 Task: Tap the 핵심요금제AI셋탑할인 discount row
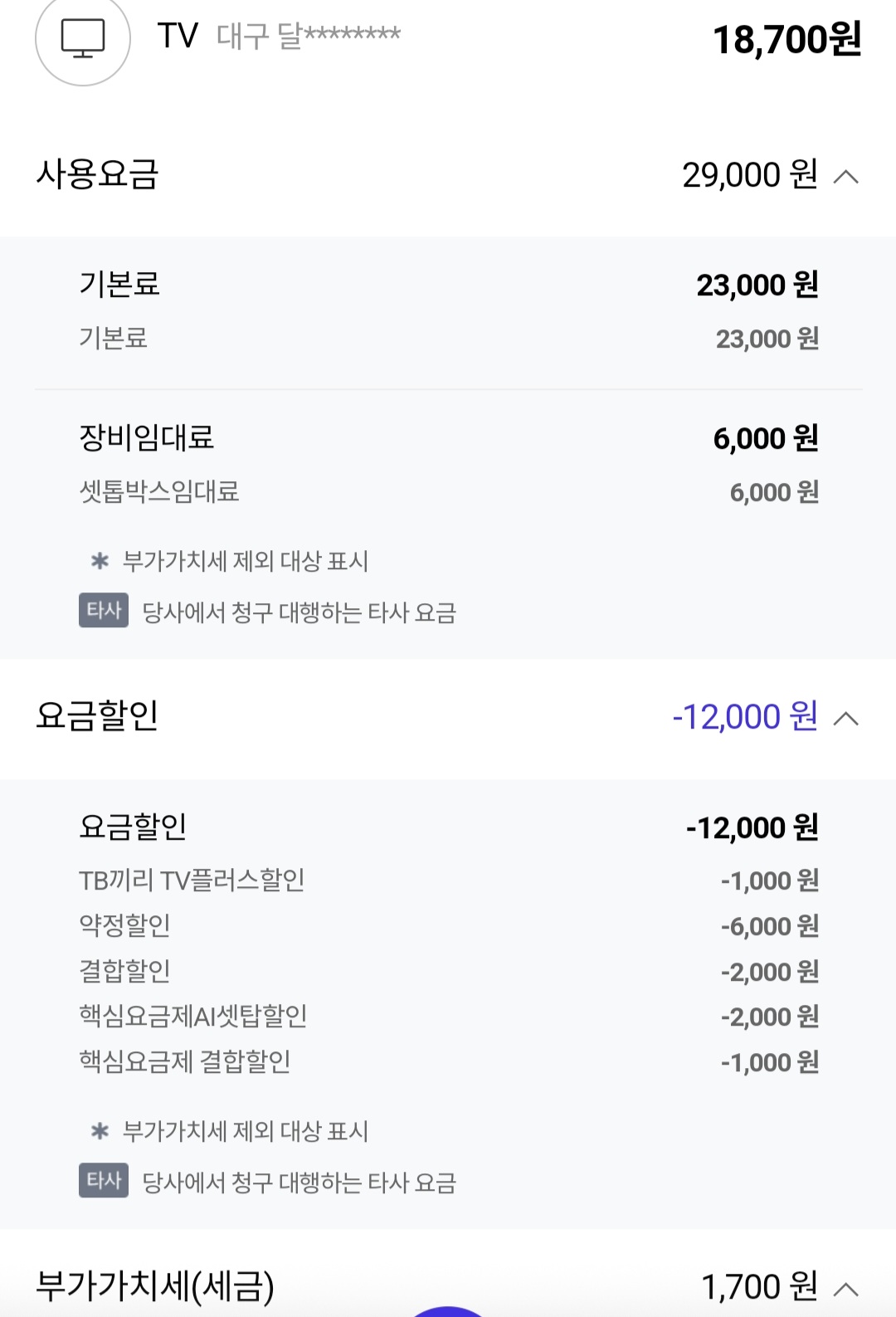[193, 1016]
